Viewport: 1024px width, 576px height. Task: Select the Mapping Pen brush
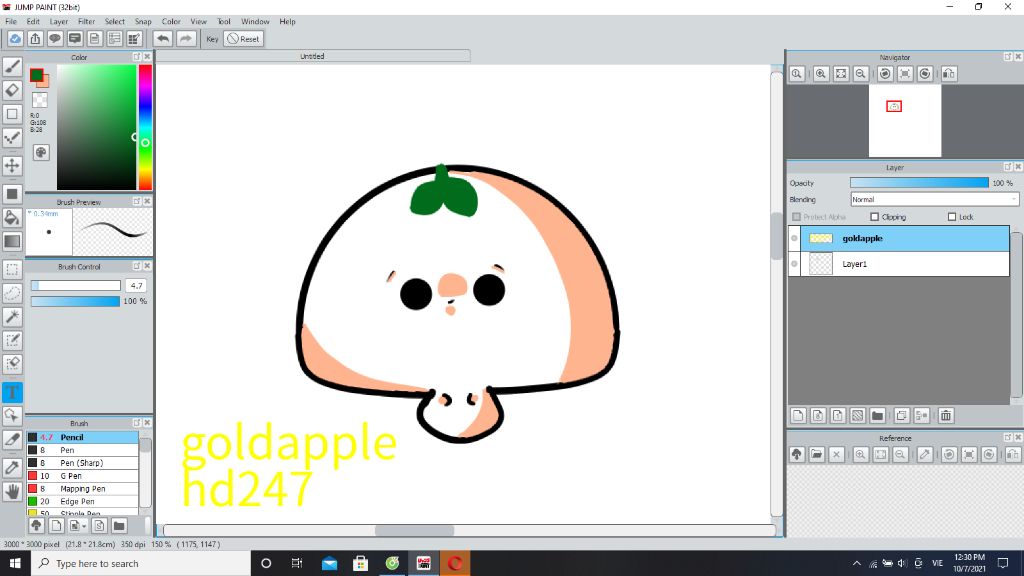click(x=82, y=488)
